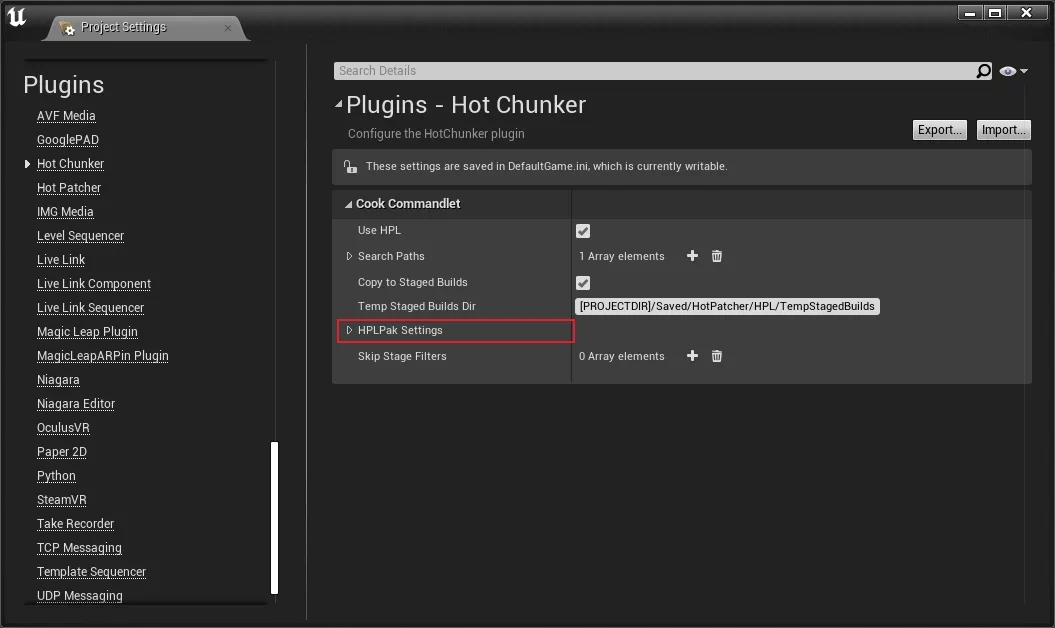Open the view options eye dropdown
The width and height of the screenshot is (1055, 628).
(1013, 71)
